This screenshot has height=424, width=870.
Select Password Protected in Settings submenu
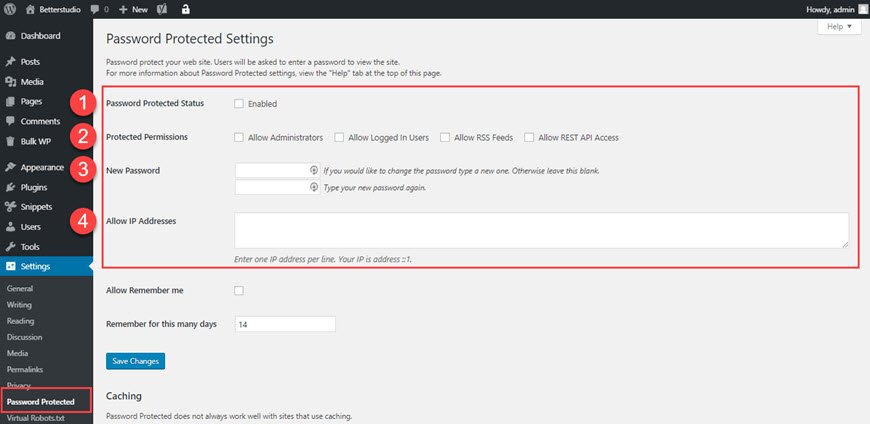(x=40, y=402)
